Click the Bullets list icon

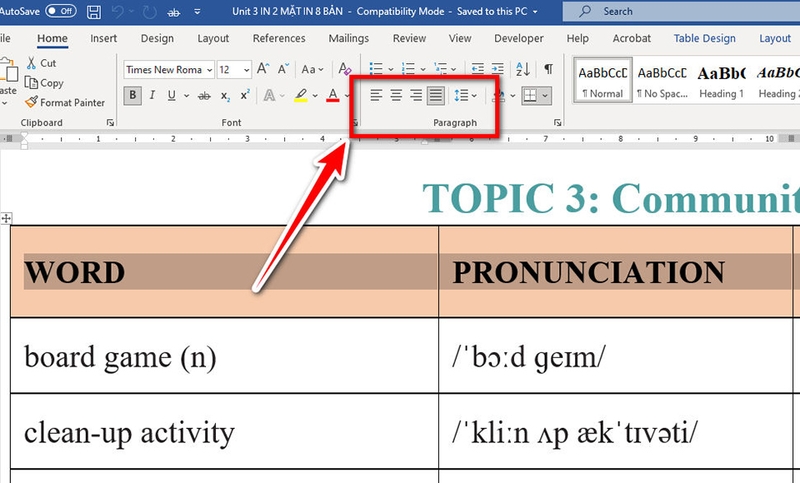(x=376, y=69)
